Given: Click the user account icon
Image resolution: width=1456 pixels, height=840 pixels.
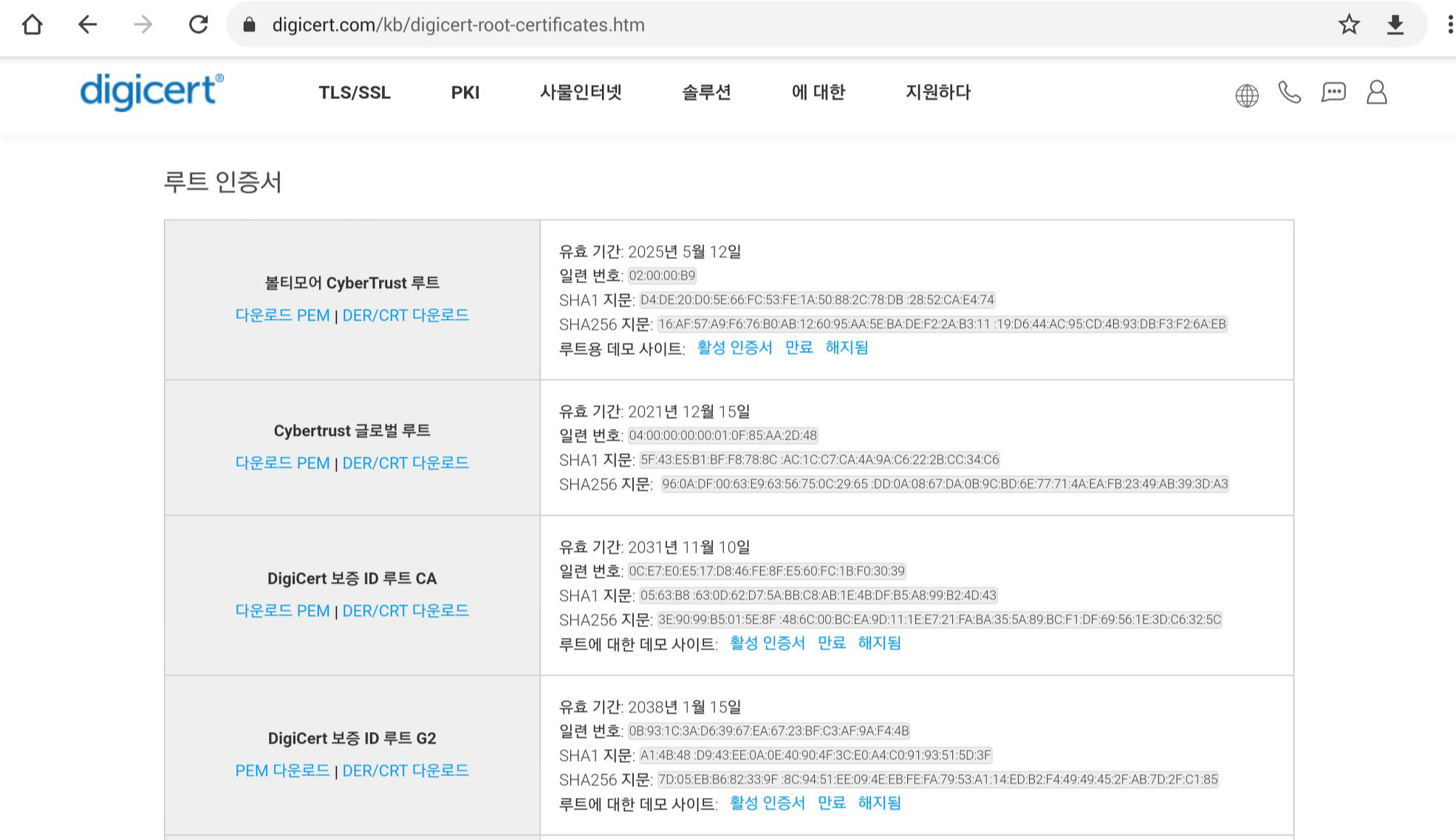Looking at the screenshot, I should (x=1376, y=93).
